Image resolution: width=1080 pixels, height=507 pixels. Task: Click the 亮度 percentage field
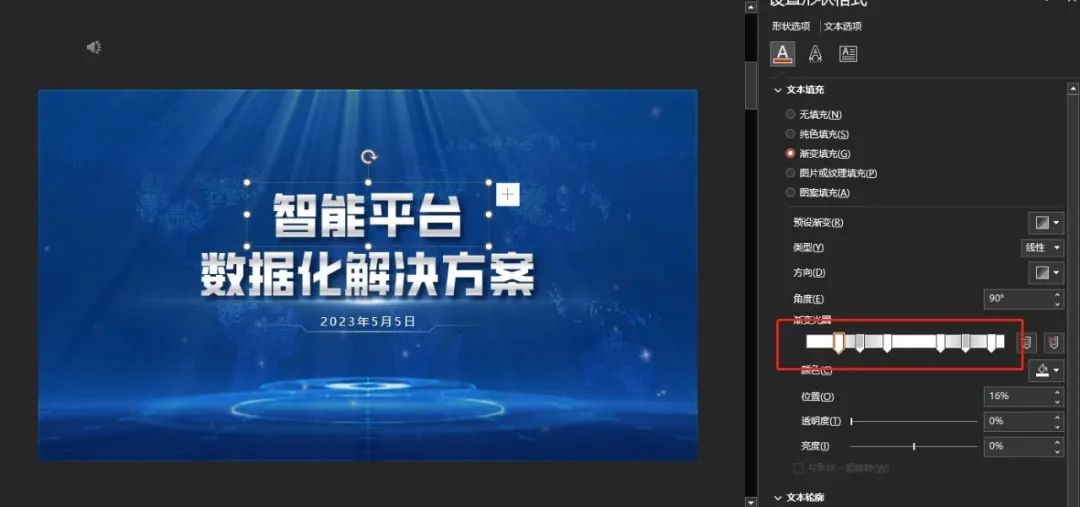point(1018,446)
